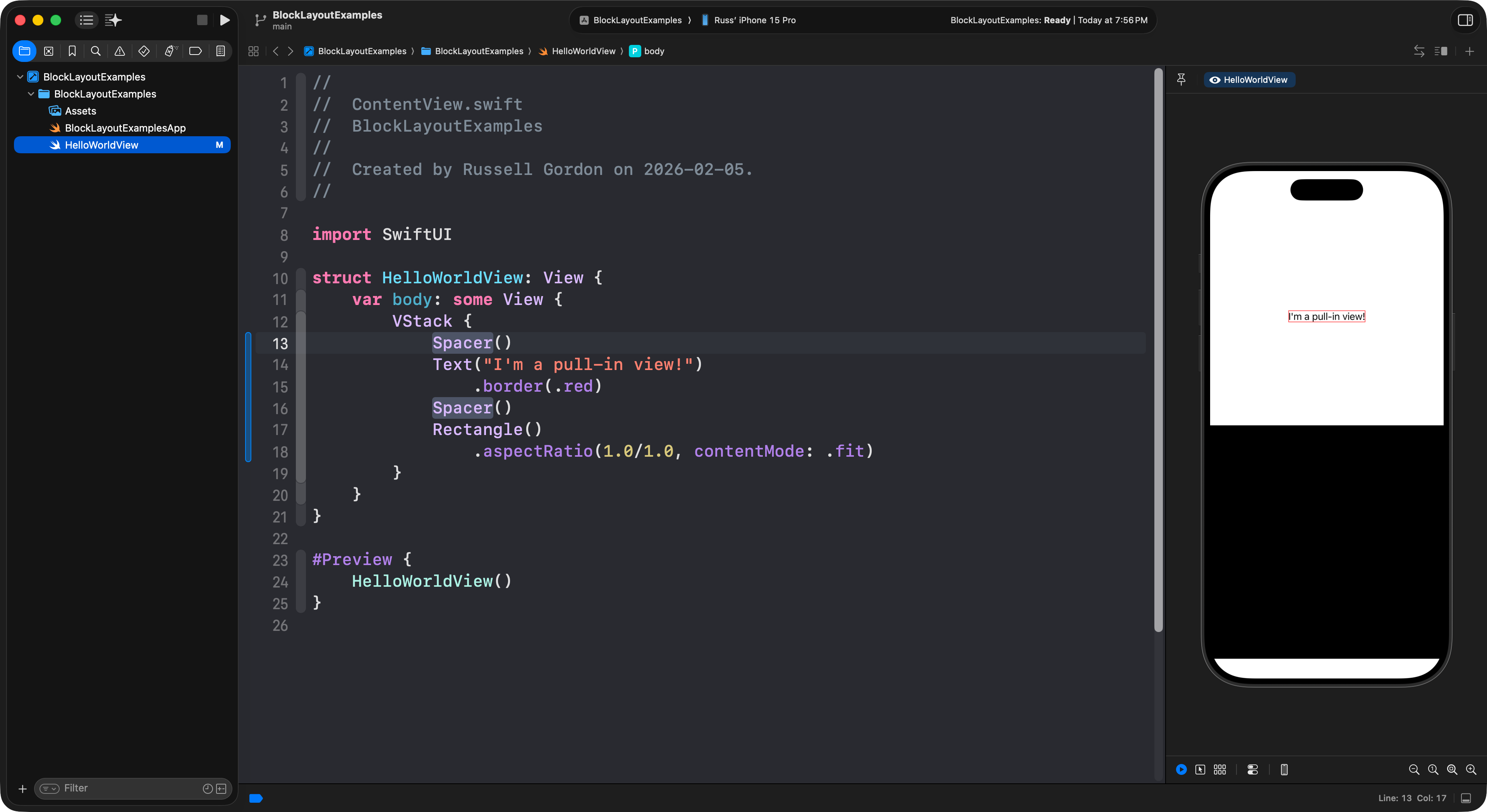Screen dimensions: 1487x812
Task: Click the HelloWorldView preview tab button
Action: [x=1249, y=80]
